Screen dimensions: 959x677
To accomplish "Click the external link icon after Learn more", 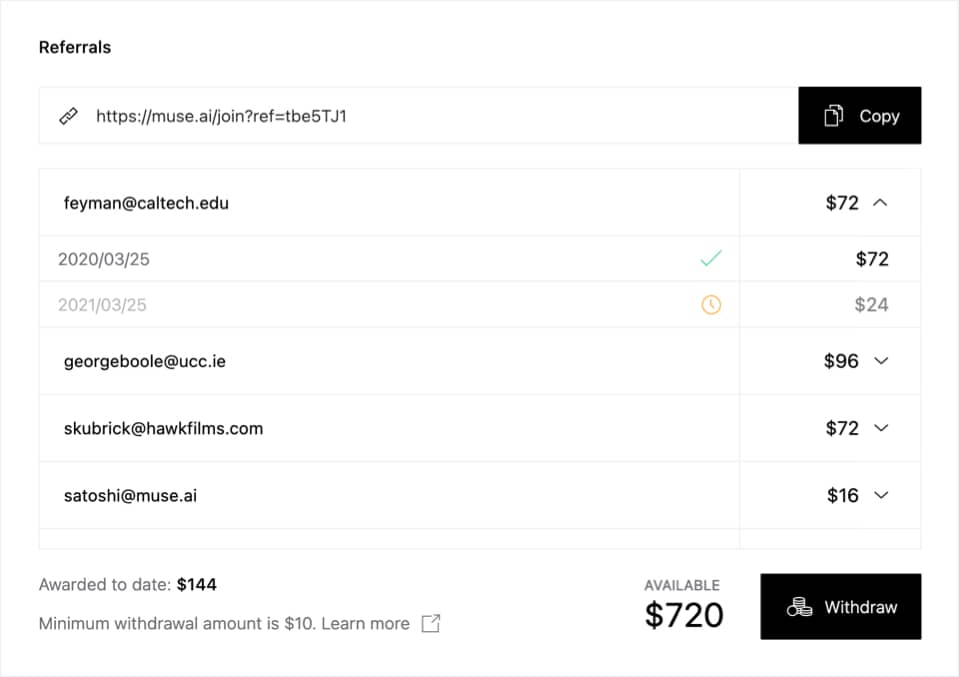I will coord(431,623).
